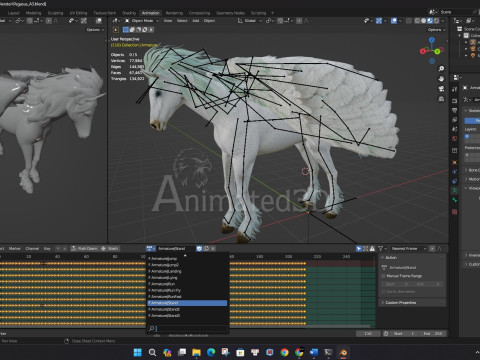Open Options dropdown in main viewport
This screenshot has width=480, height=360.
[x=437, y=30]
